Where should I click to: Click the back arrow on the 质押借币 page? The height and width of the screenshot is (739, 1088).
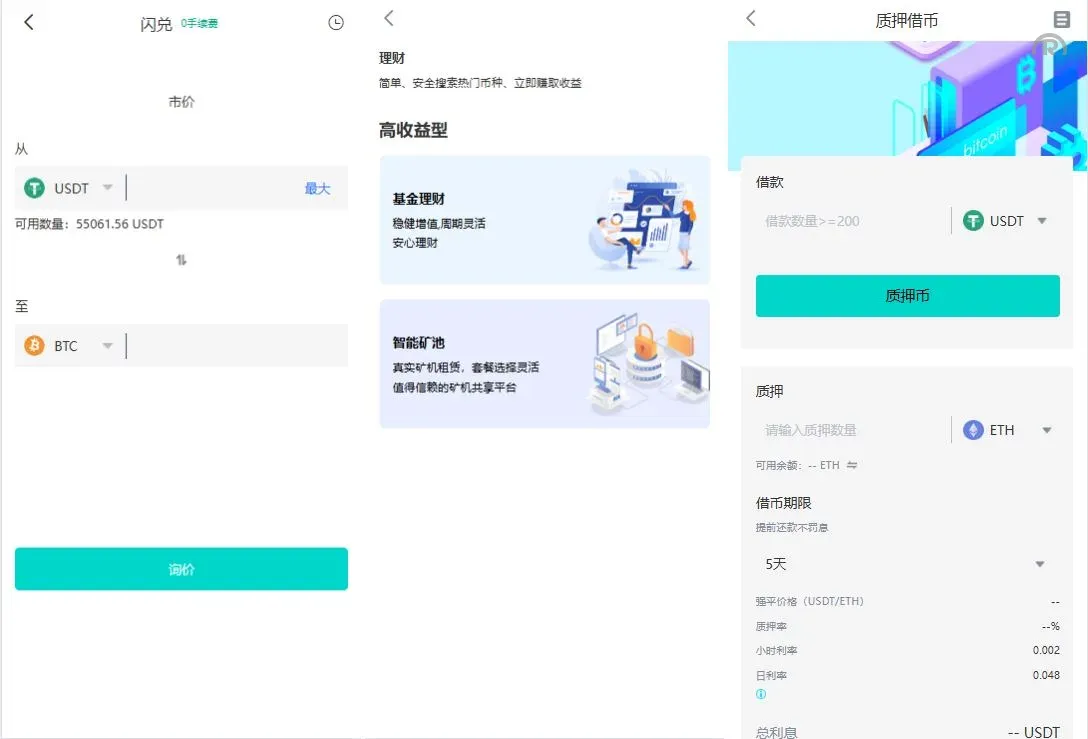[x=750, y=18]
